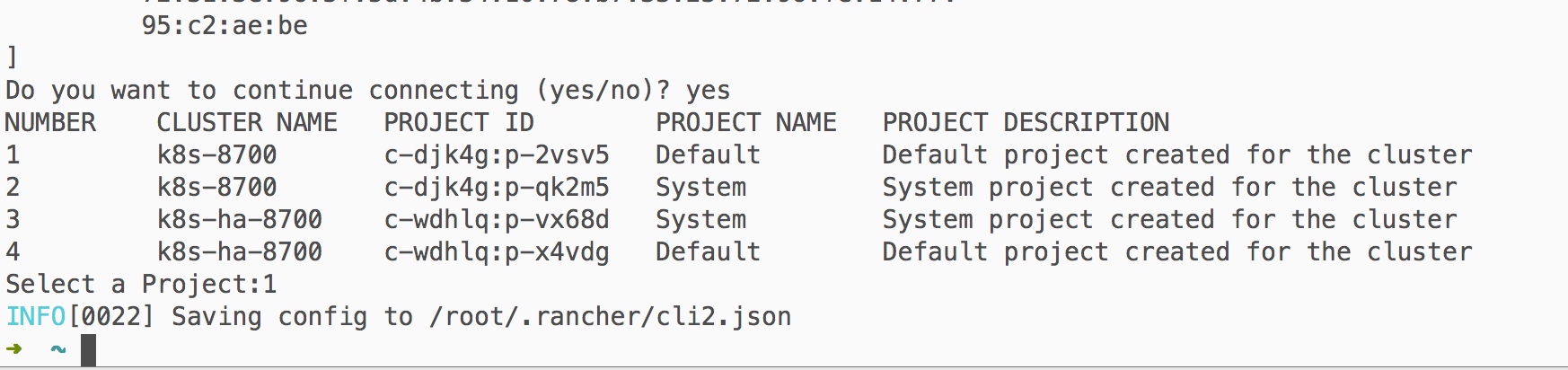
Task: Click the /root/.rancher/cli2.json path
Action: (x=610, y=317)
